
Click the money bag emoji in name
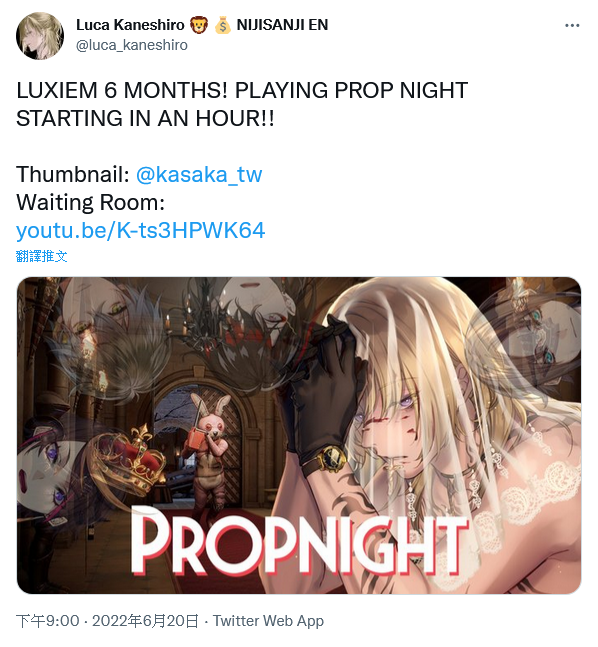pos(223,25)
